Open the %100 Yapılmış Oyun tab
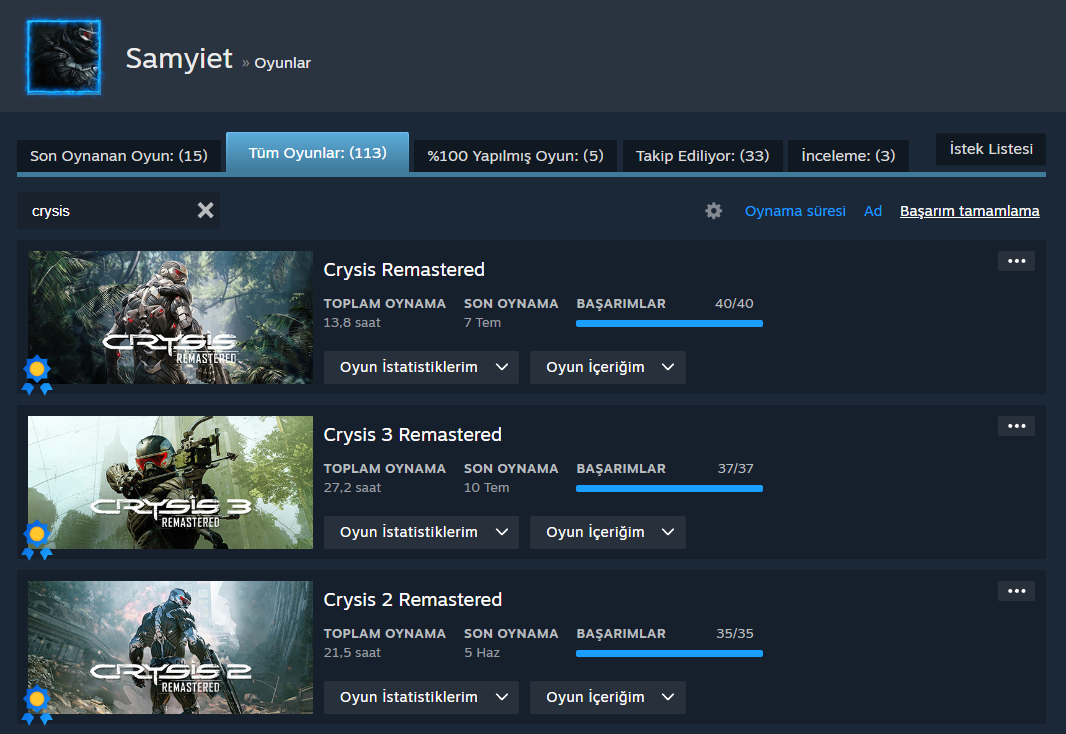Image resolution: width=1066 pixels, height=734 pixels. pos(515,156)
